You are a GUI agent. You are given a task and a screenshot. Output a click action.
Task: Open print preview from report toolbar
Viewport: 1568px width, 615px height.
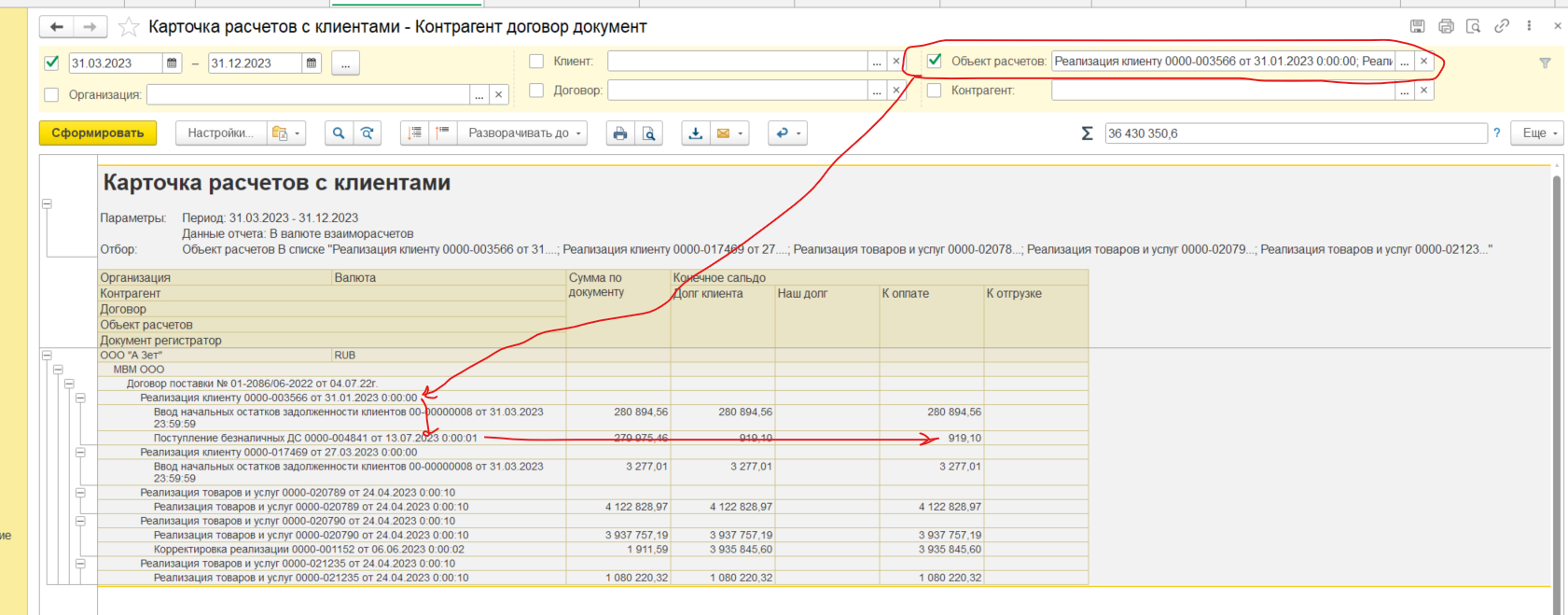point(649,133)
